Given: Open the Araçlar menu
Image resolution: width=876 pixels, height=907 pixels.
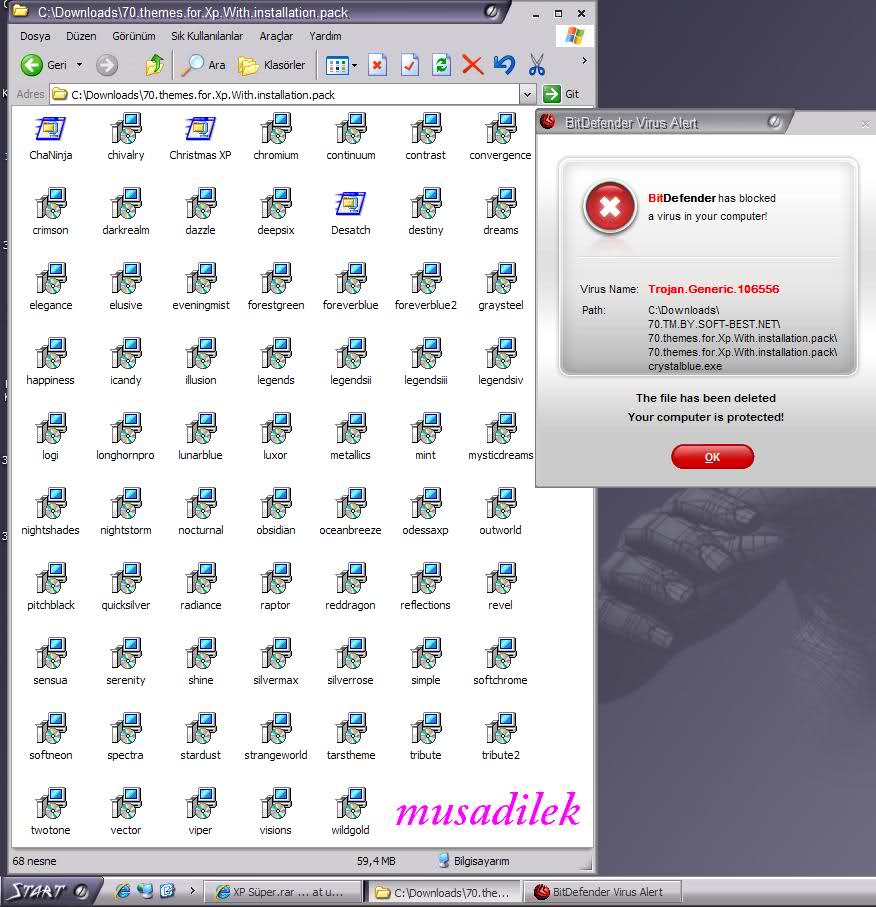Looking at the screenshot, I should 276,36.
